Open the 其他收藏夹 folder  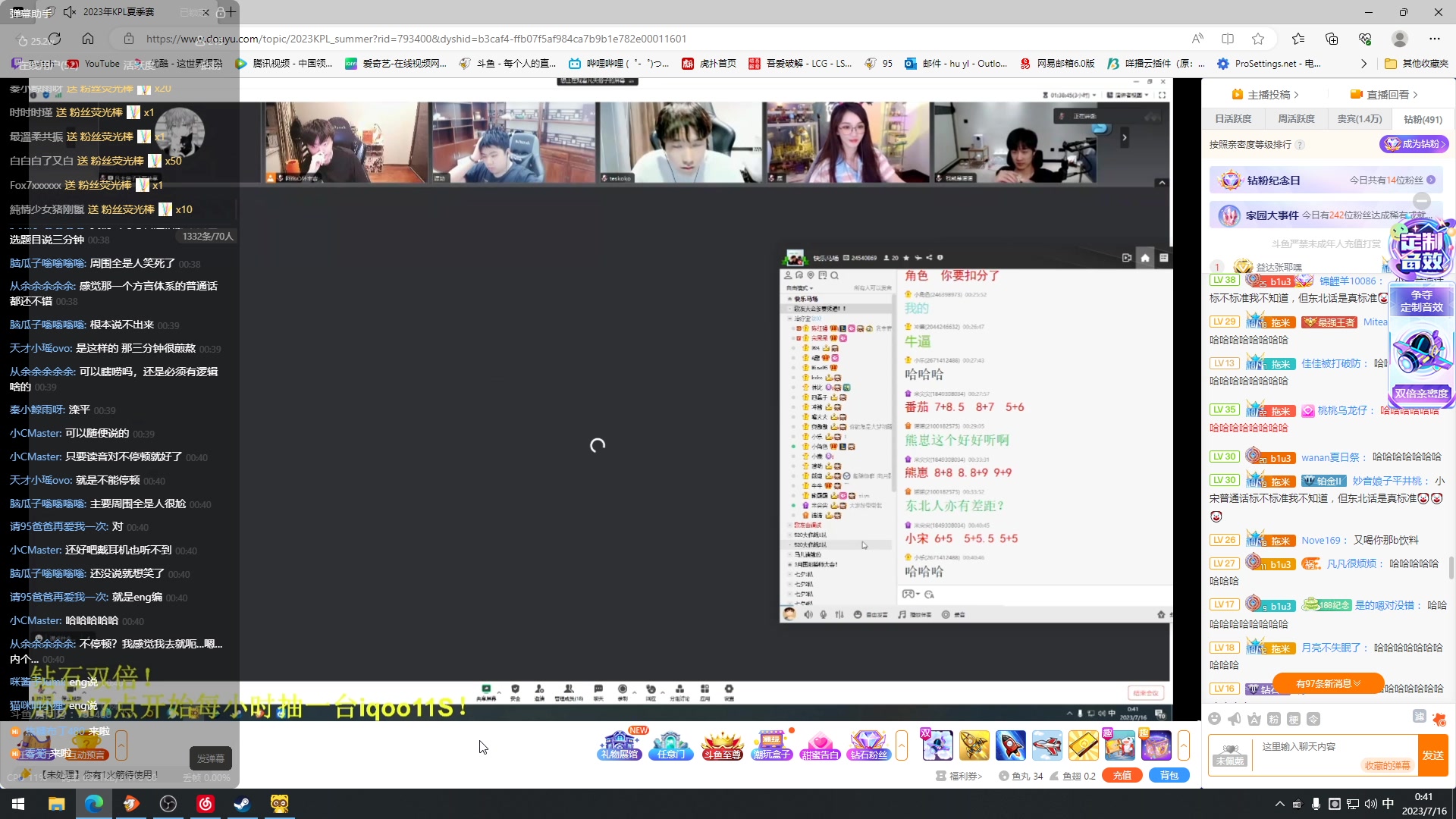click(1417, 64)
